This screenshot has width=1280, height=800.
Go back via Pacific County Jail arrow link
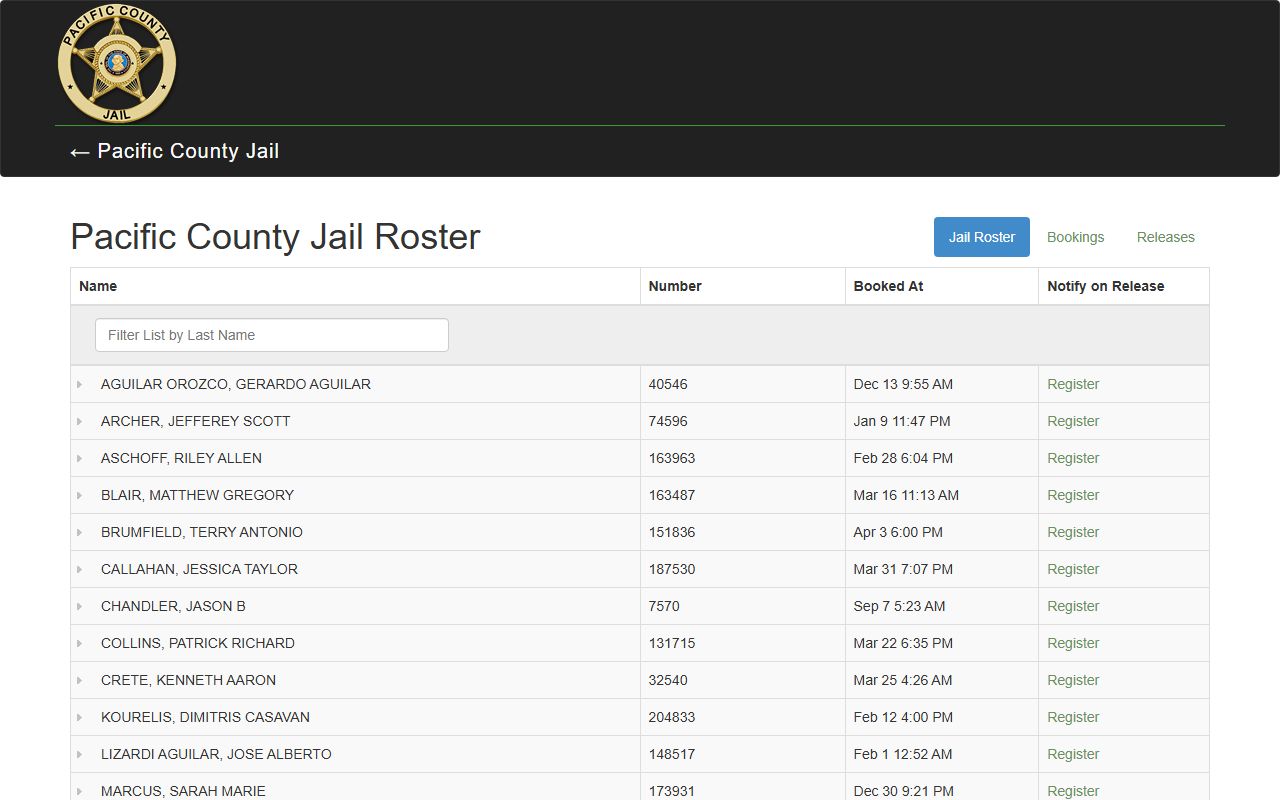[x=174, y=152]
